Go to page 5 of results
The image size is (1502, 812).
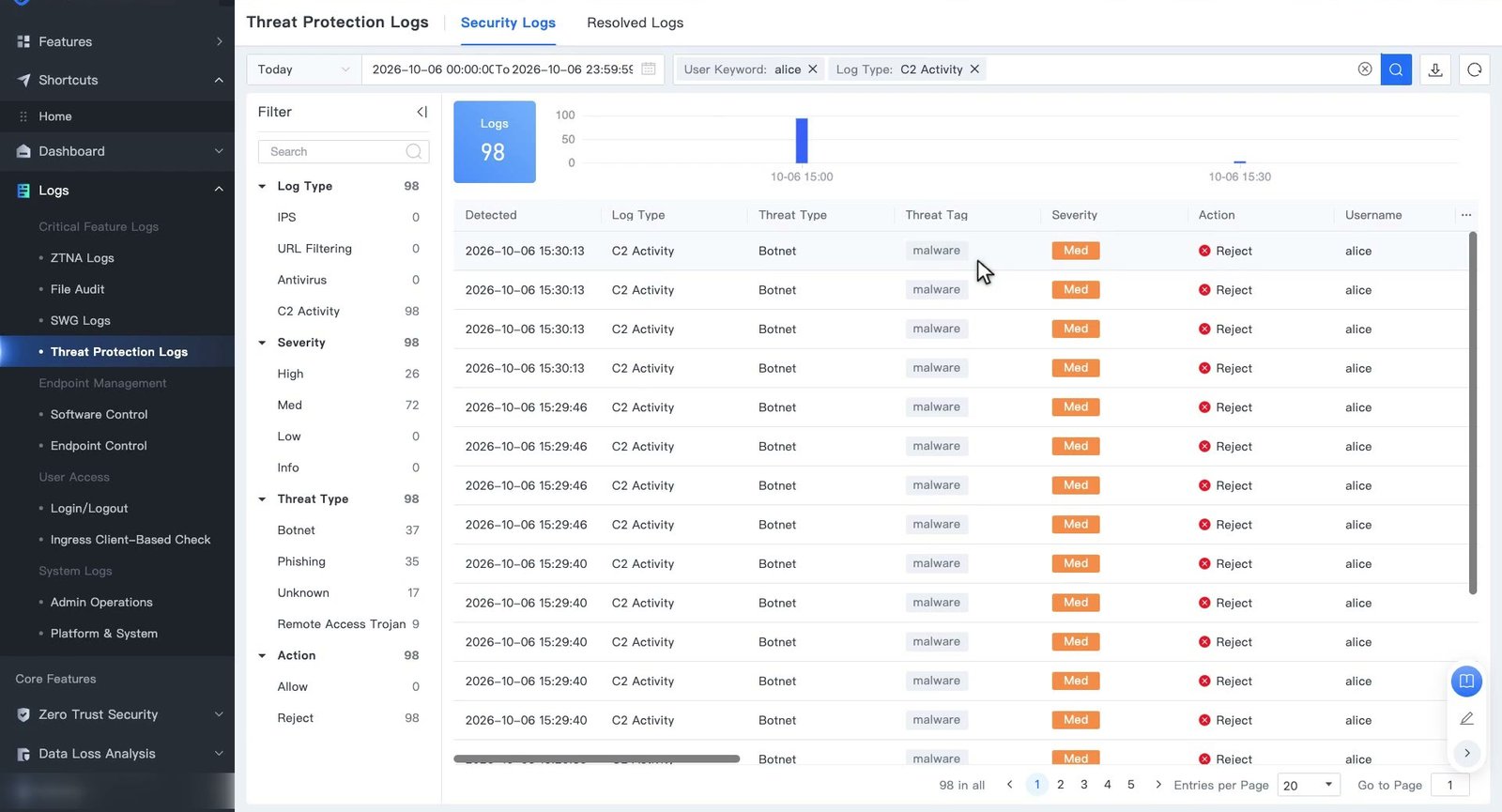click(x=1131, y=785)
